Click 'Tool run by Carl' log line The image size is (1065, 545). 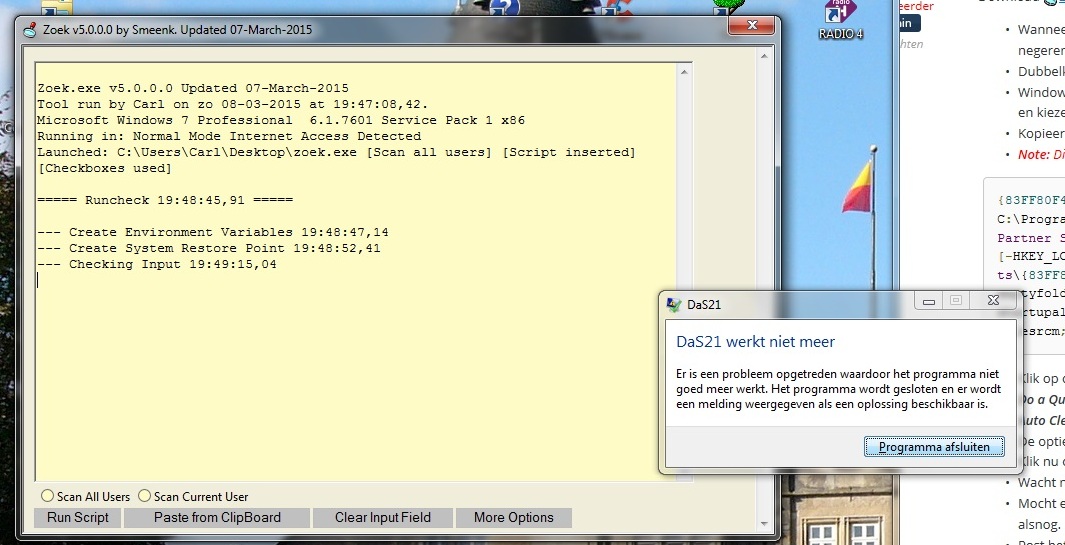coord(233,105)
